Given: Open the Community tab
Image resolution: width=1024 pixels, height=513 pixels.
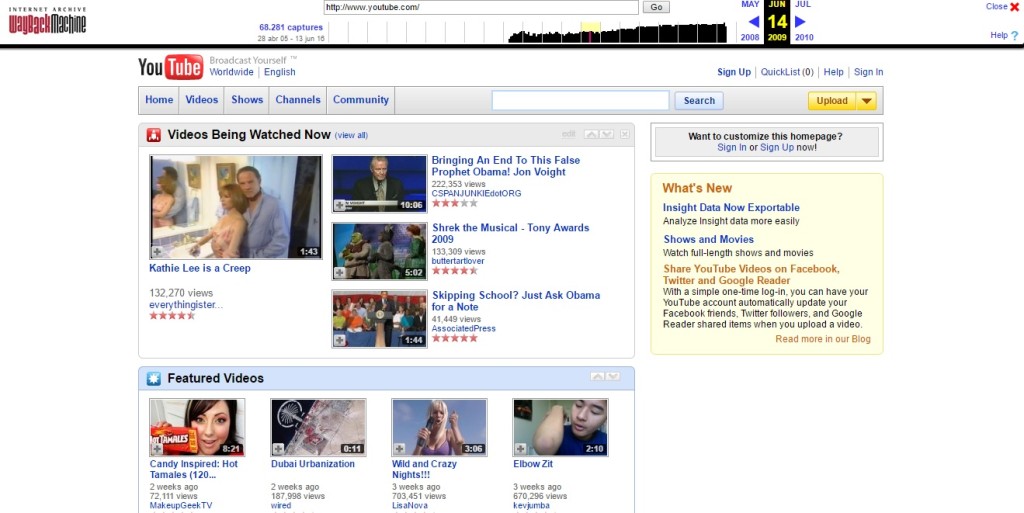Looking at the screenshot, I should [360, 100].
